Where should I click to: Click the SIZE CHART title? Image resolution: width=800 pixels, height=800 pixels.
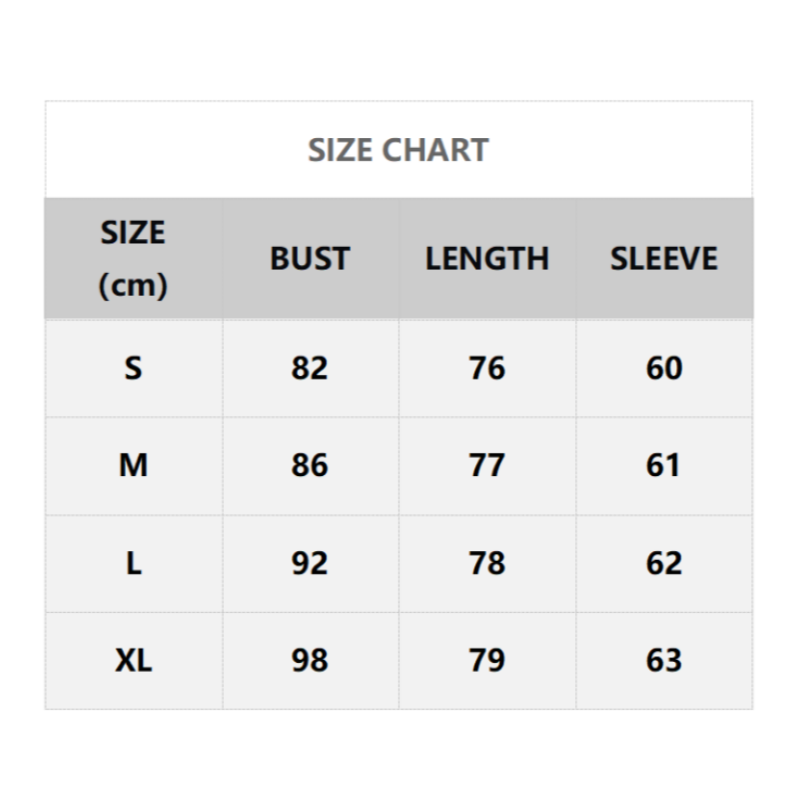[398, 151]
